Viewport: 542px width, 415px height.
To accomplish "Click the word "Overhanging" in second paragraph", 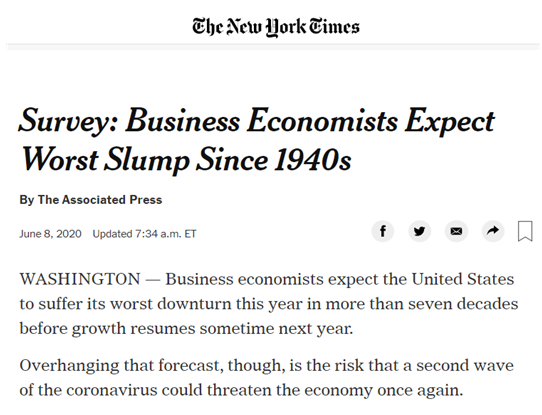I will point(69,366).
